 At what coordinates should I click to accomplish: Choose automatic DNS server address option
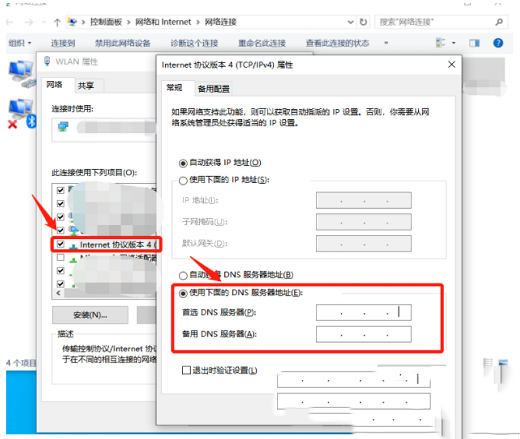coord(183,275)
